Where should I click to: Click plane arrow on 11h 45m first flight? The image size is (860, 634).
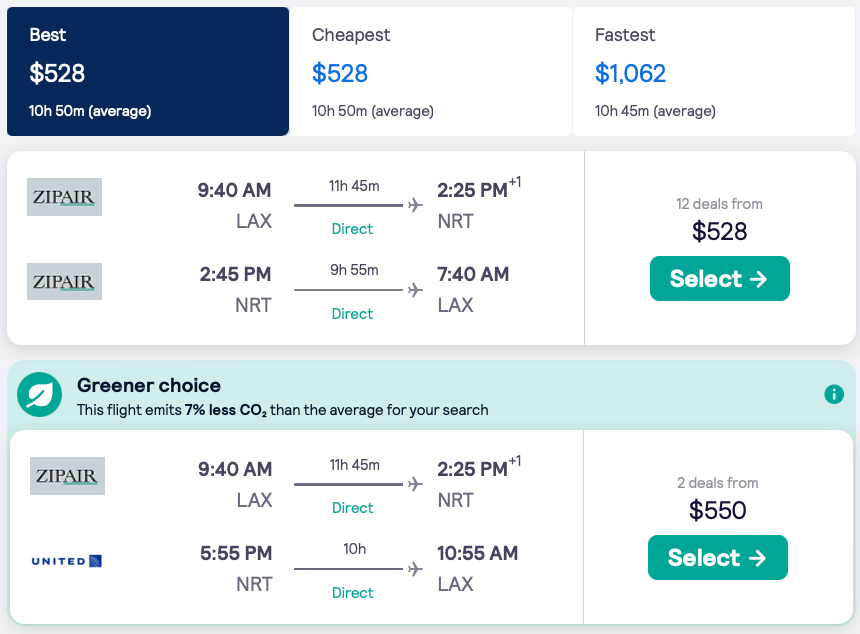tap(415, 205)
